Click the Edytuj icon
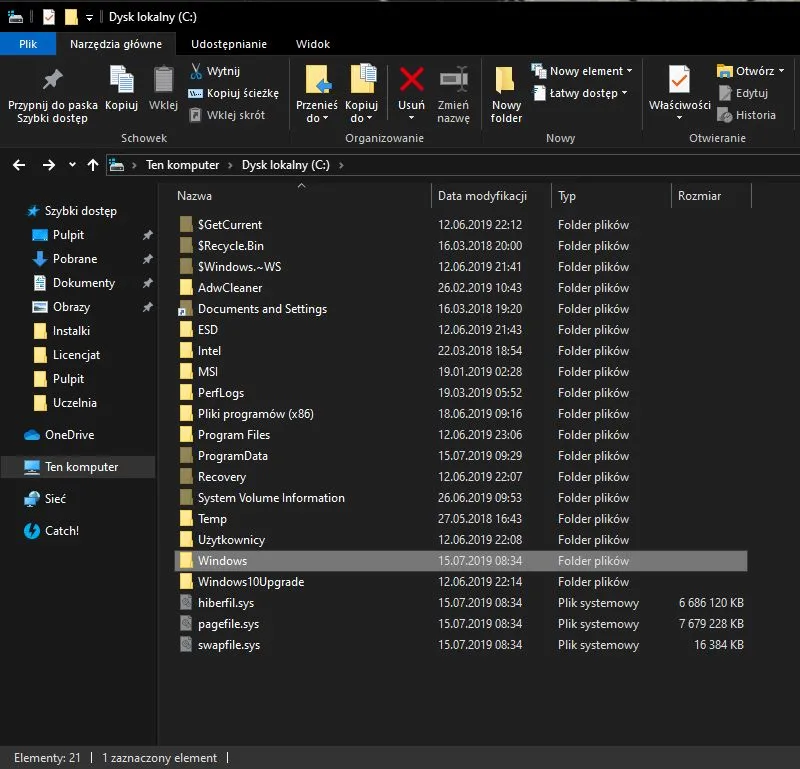 click(x=746, y=92)
